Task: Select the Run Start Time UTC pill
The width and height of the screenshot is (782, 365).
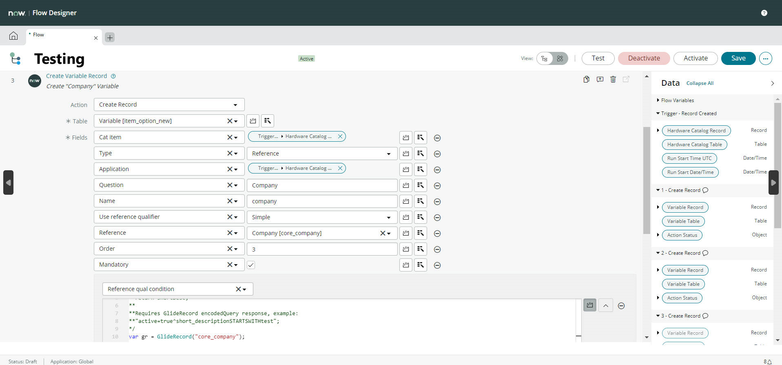Action: coord(689,158)
